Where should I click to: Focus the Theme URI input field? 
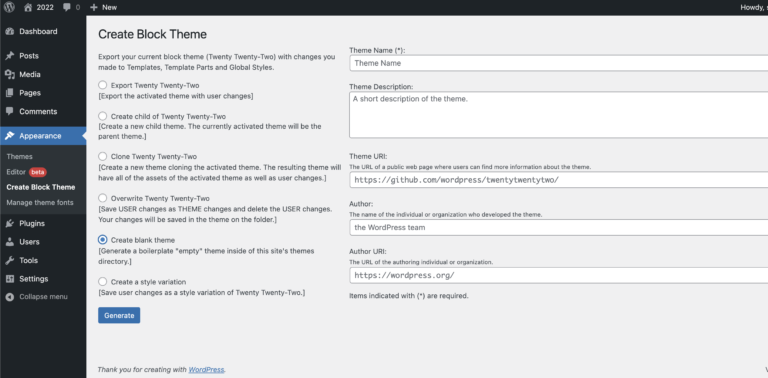[x=558, y=180]
